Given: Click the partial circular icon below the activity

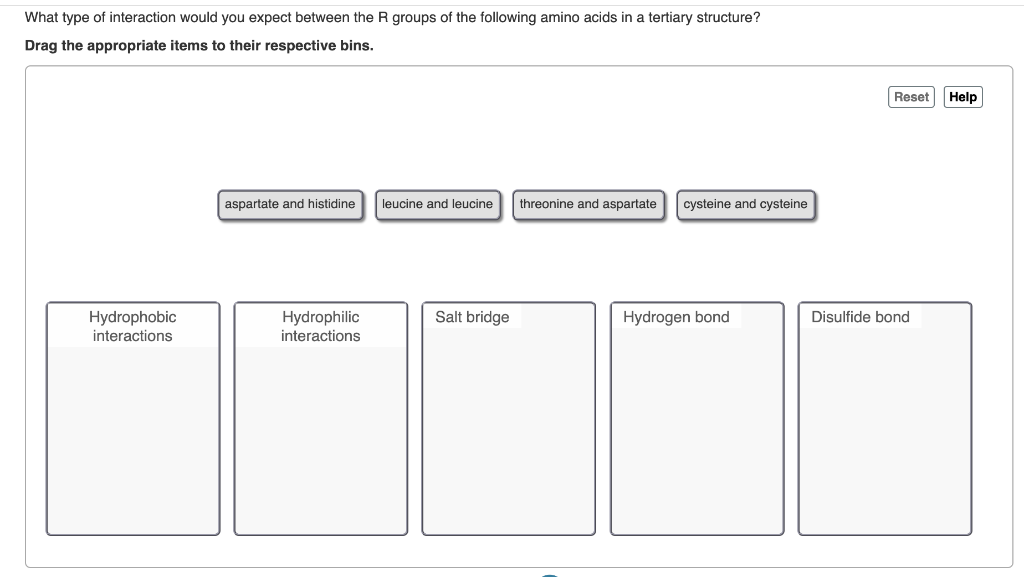Looking at the screenshot, I should coord(549,574).
